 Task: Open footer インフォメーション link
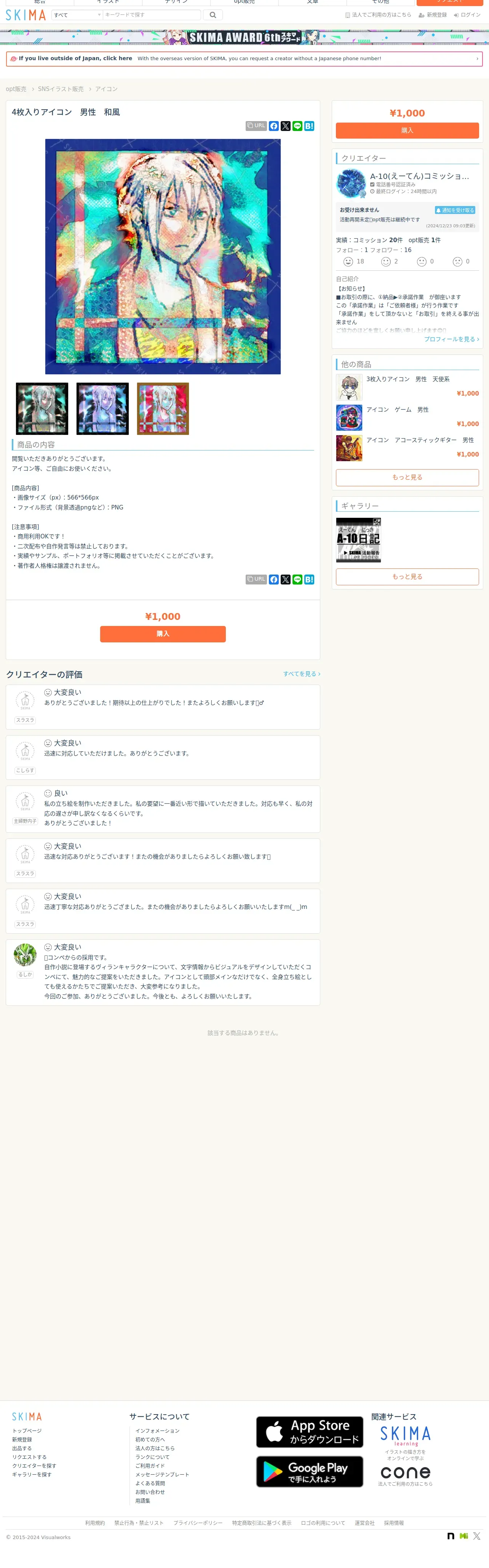tap(157, 1431)
